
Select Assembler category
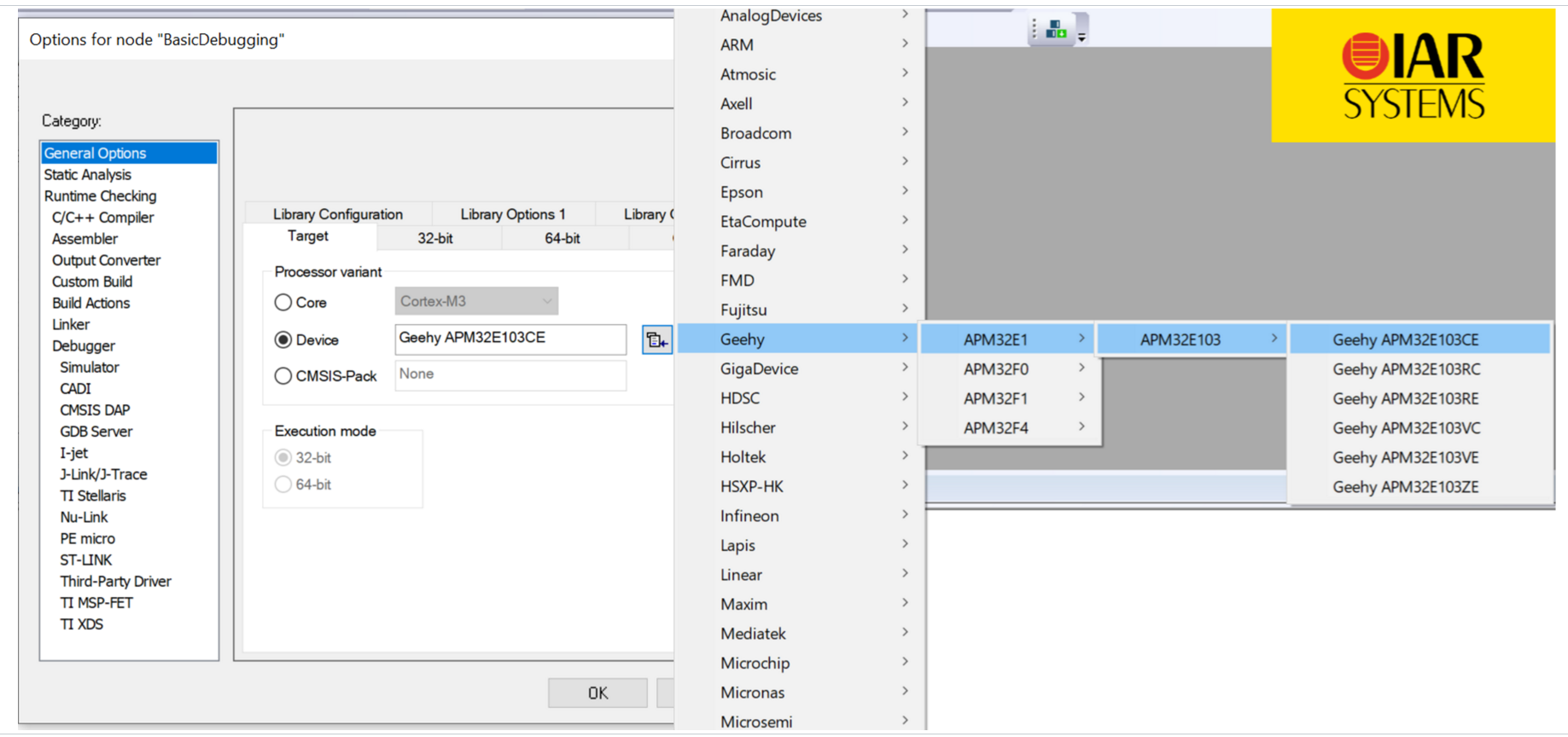point(85,238)
